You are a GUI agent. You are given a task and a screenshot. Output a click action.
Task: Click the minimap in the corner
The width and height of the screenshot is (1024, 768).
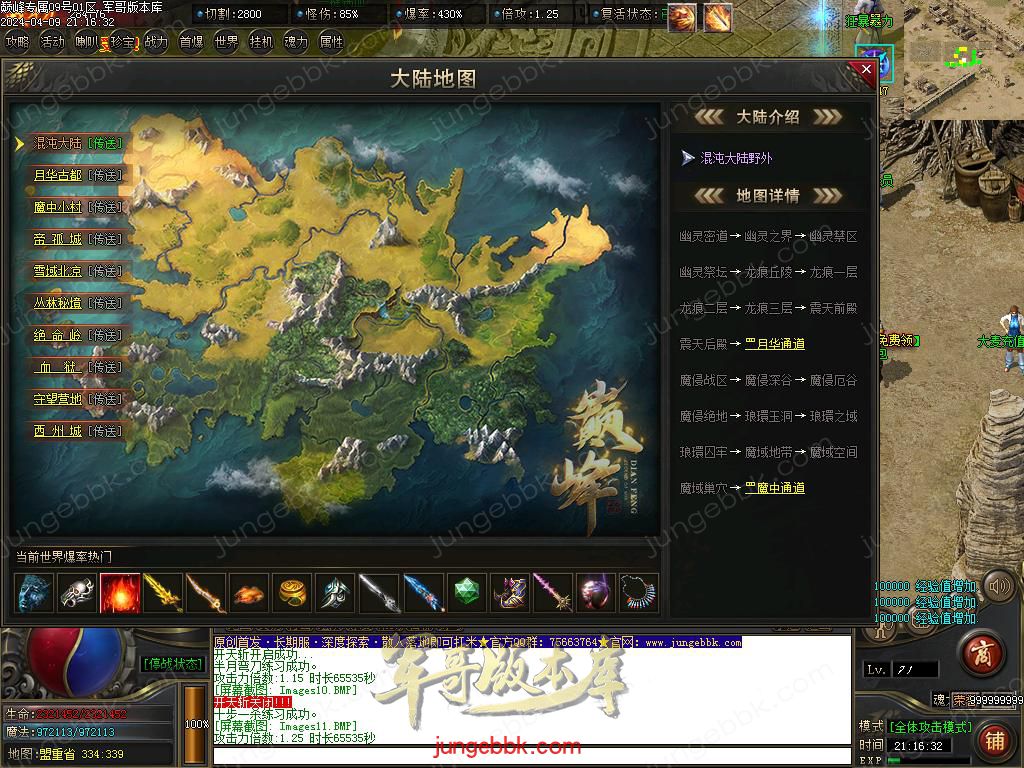click(963, 60)
